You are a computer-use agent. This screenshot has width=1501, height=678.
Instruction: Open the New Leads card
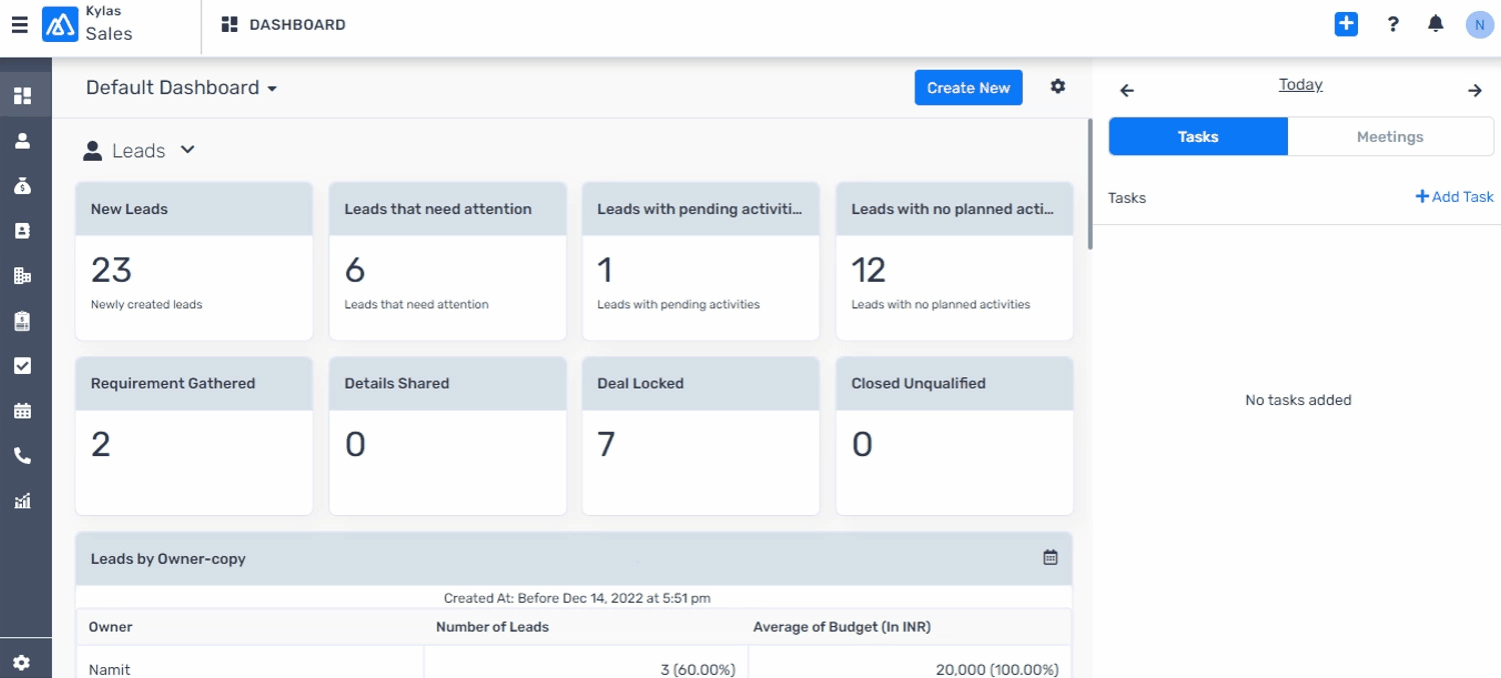(x=194, y=261)
